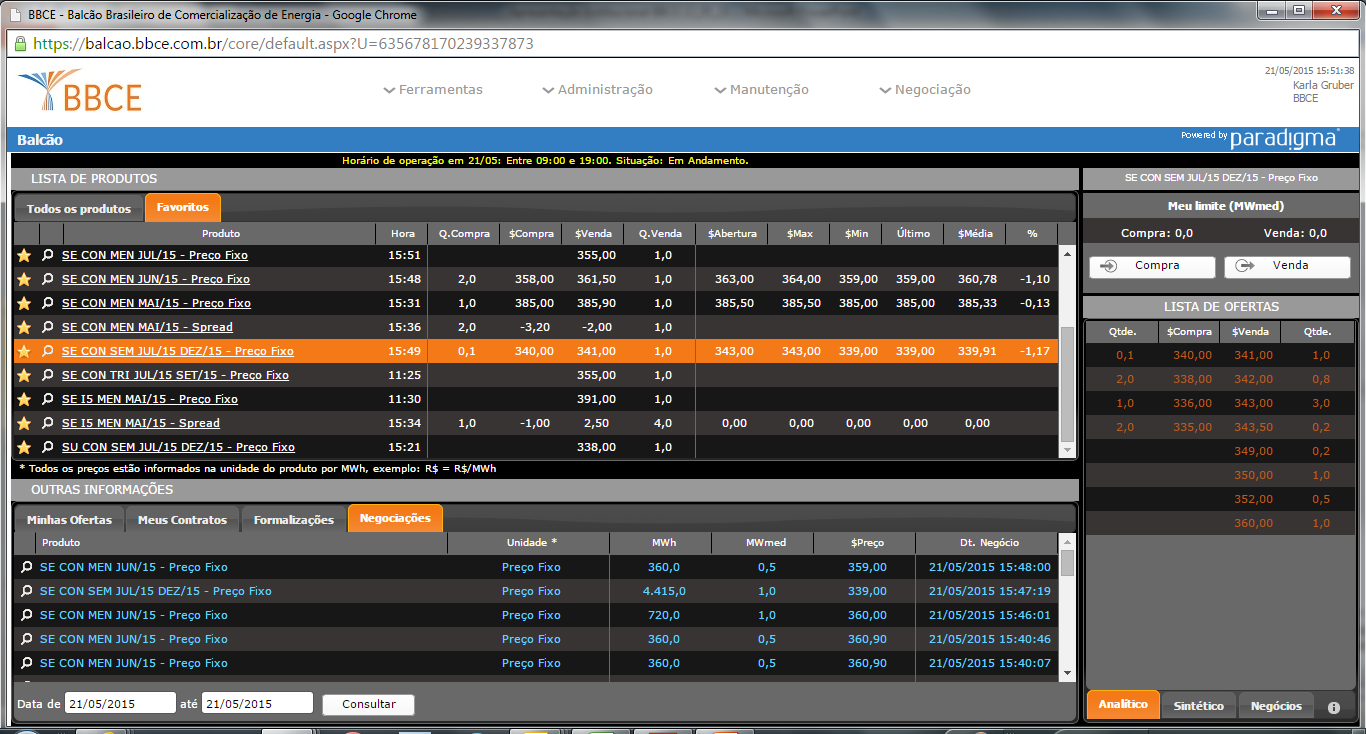Sort negotiations by $Preço header
The height and width of the screenshot is (734, 1366).
pyautogui.click(x=864, y=542)
